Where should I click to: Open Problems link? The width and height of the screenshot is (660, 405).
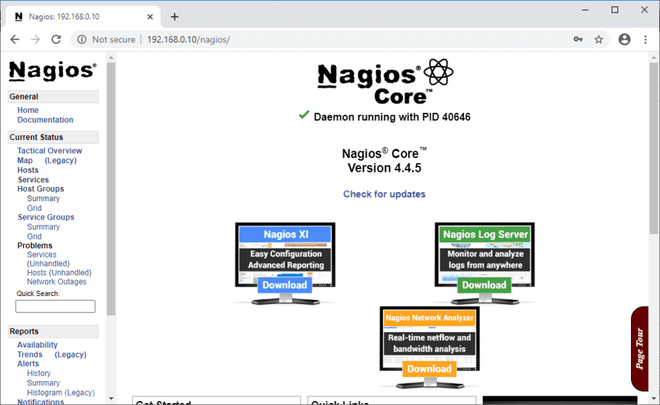pos(35,245)
